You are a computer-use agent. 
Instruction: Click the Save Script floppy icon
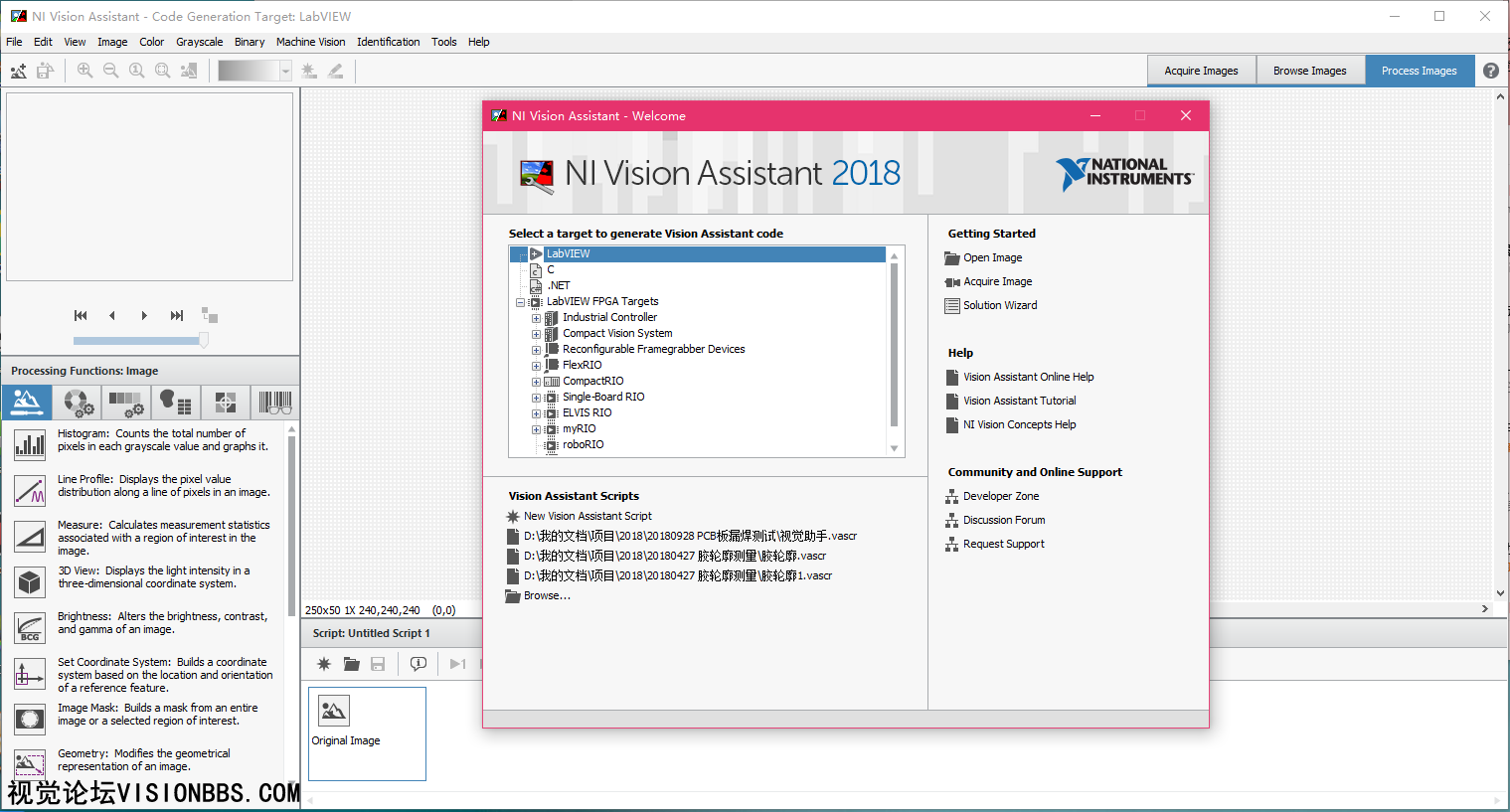tap(378, 664)
